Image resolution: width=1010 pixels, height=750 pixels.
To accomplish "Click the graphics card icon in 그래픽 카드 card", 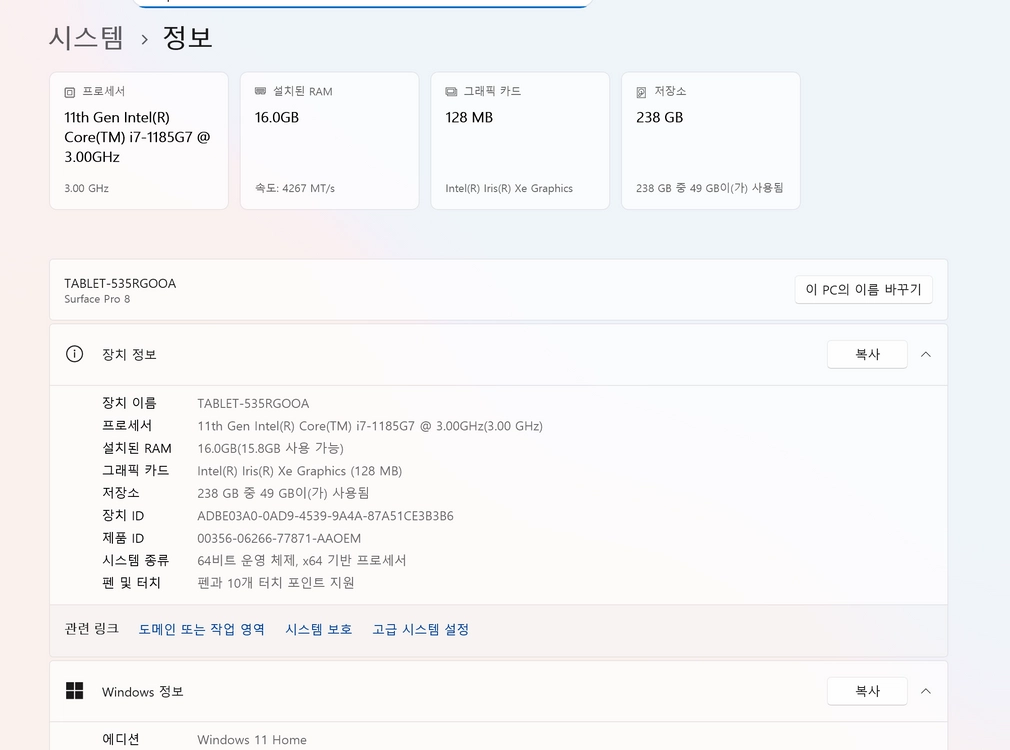I will [x=451, y=92].
